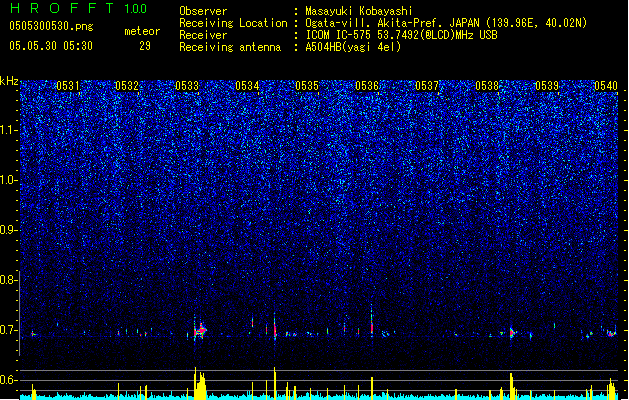The height and width of the screenshot is (400, 629).
Task: Click receiver ICOM IC-575 frequency text
Action: [x=402, y=35]
